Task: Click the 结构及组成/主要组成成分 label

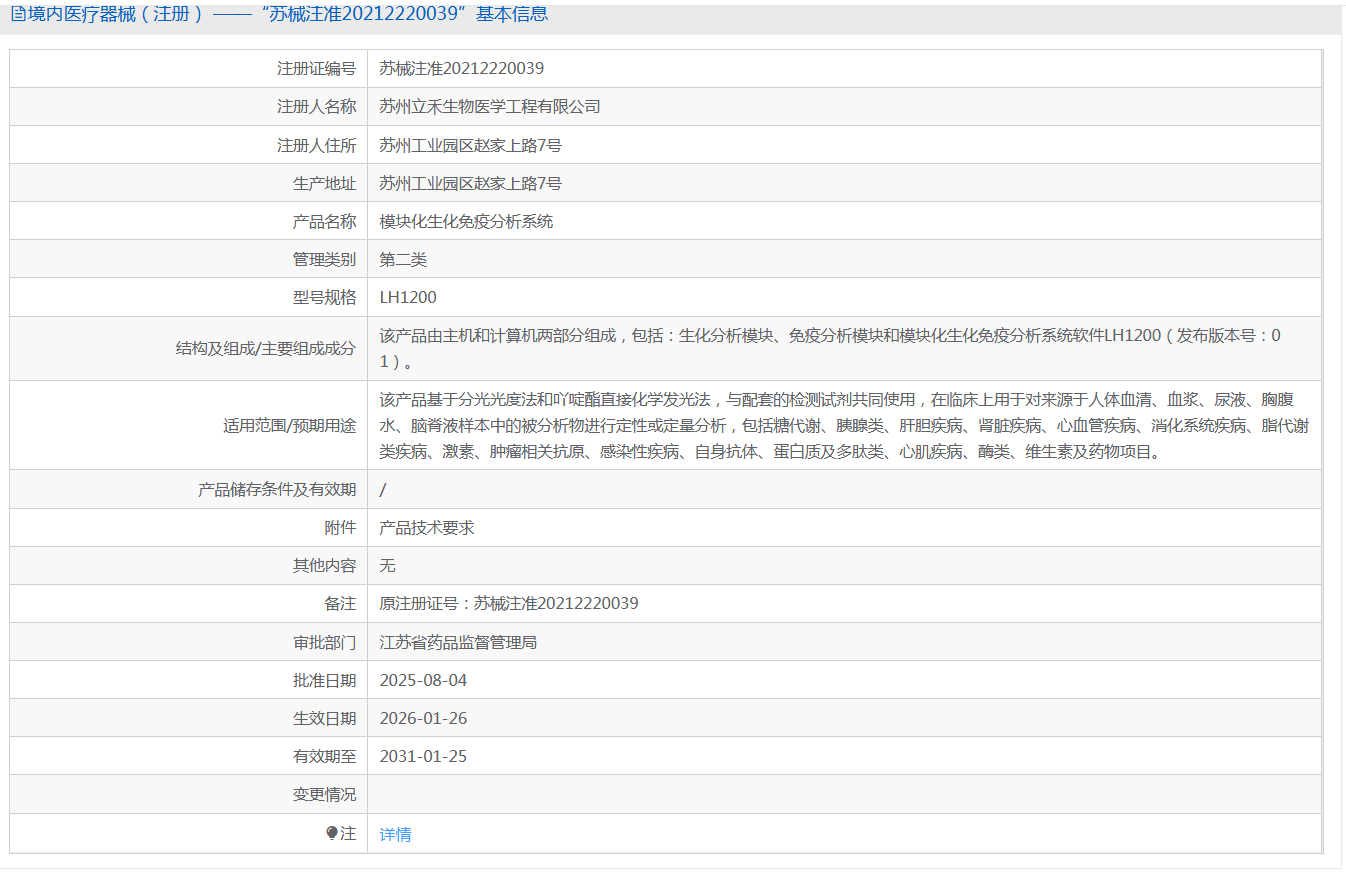Action: pyautogui.click(x=266, y=348)
